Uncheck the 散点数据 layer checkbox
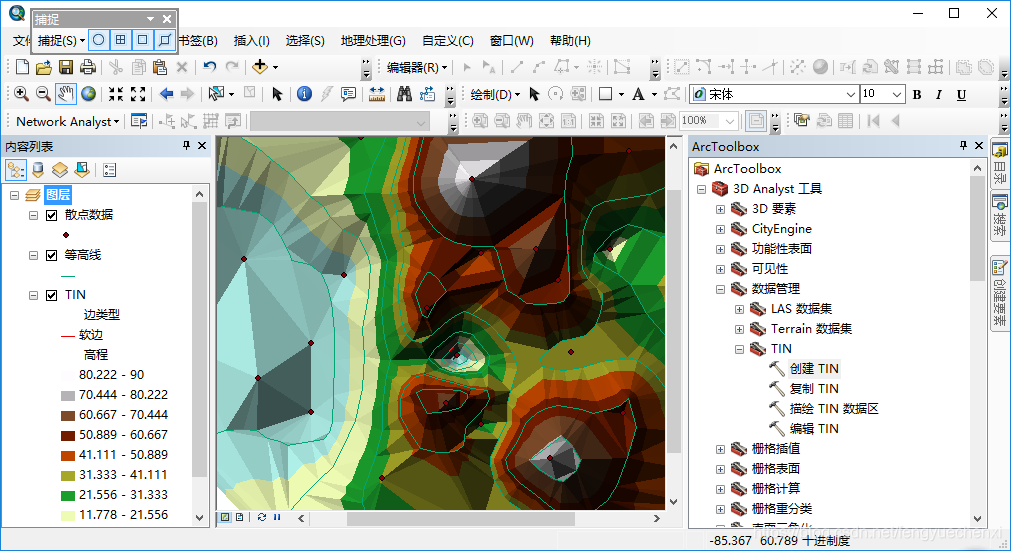The height and width of the screenshot is (551, 1011). [x=52, y=215]
